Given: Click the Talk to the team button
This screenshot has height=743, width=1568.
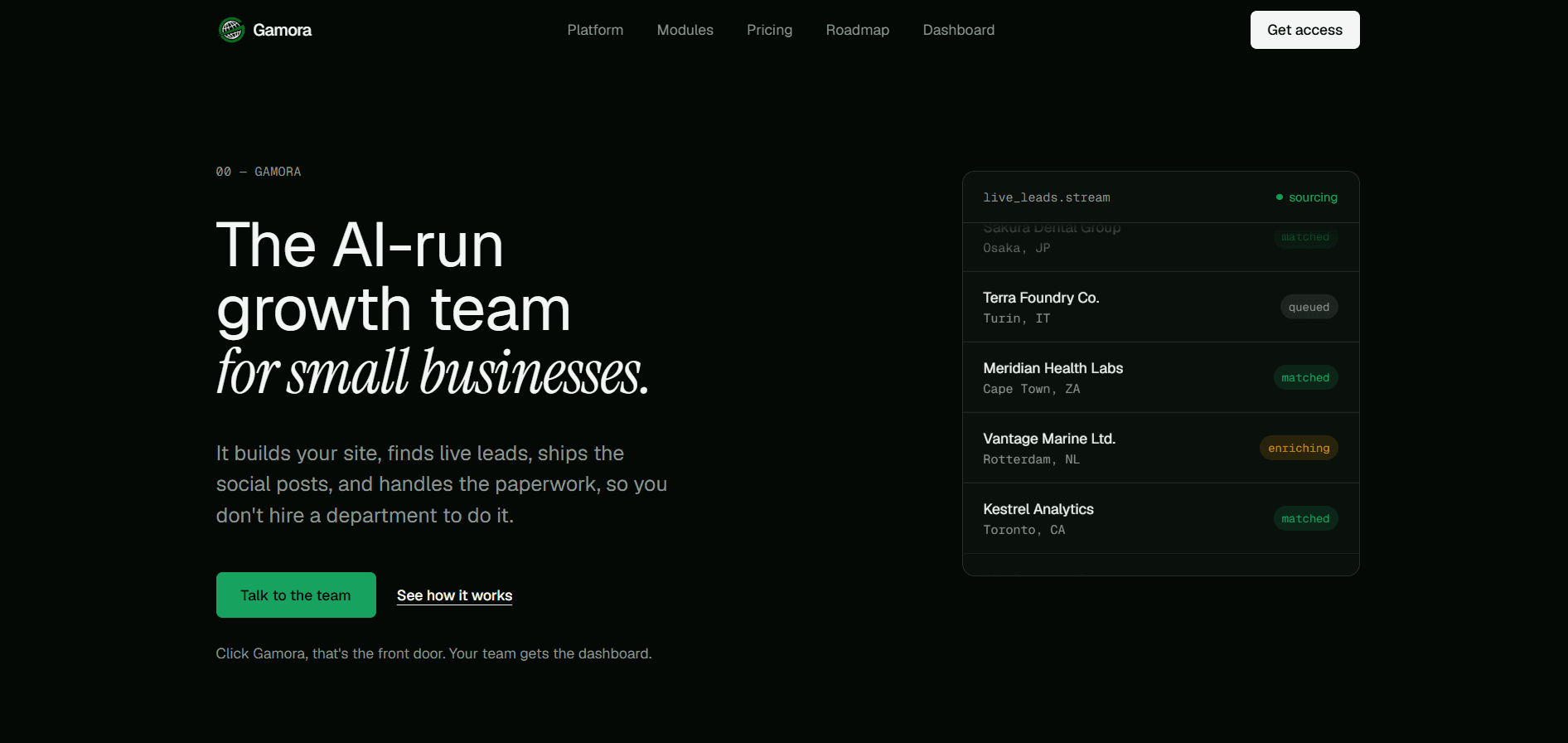Looking at the screenshot, I should (296, 595).
